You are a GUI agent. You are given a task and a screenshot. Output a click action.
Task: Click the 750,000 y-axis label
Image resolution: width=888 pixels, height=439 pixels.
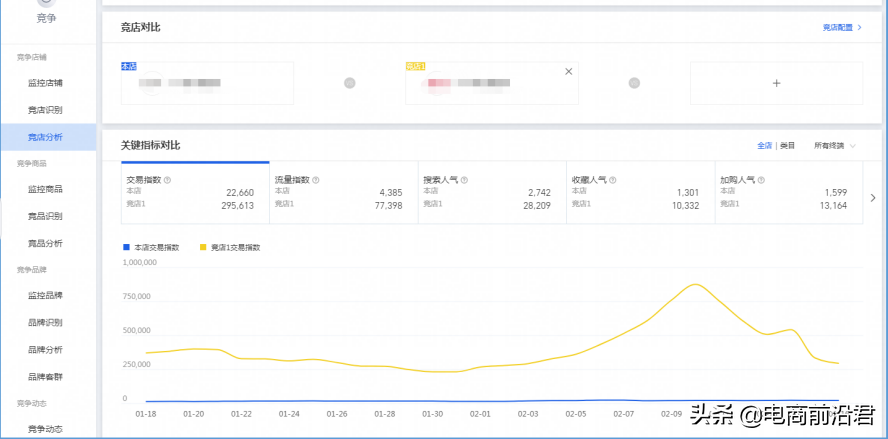(x=136, y=297)
